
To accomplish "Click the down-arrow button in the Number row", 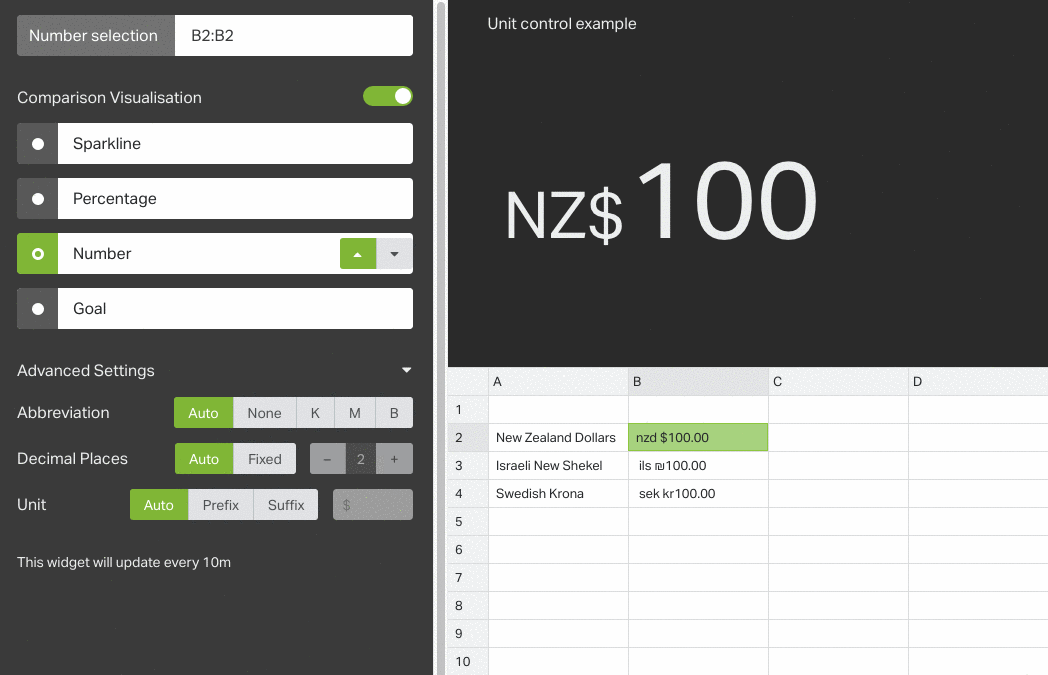I will [x=394, y=254].
